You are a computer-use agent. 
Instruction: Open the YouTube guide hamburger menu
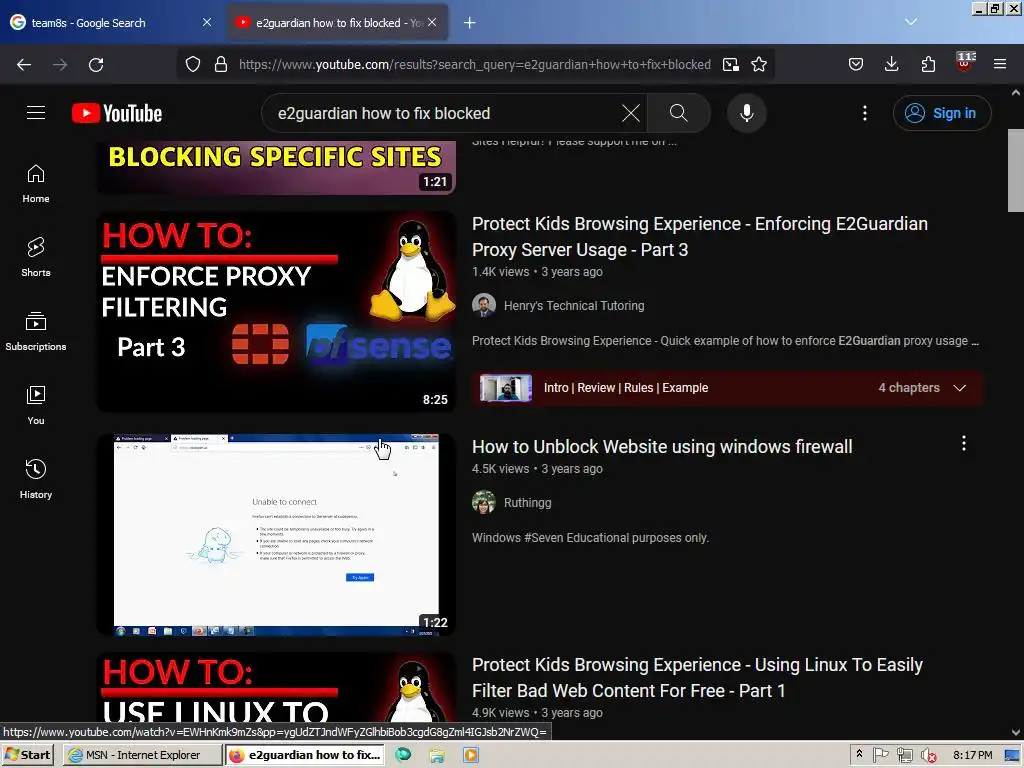coord(36,113)
